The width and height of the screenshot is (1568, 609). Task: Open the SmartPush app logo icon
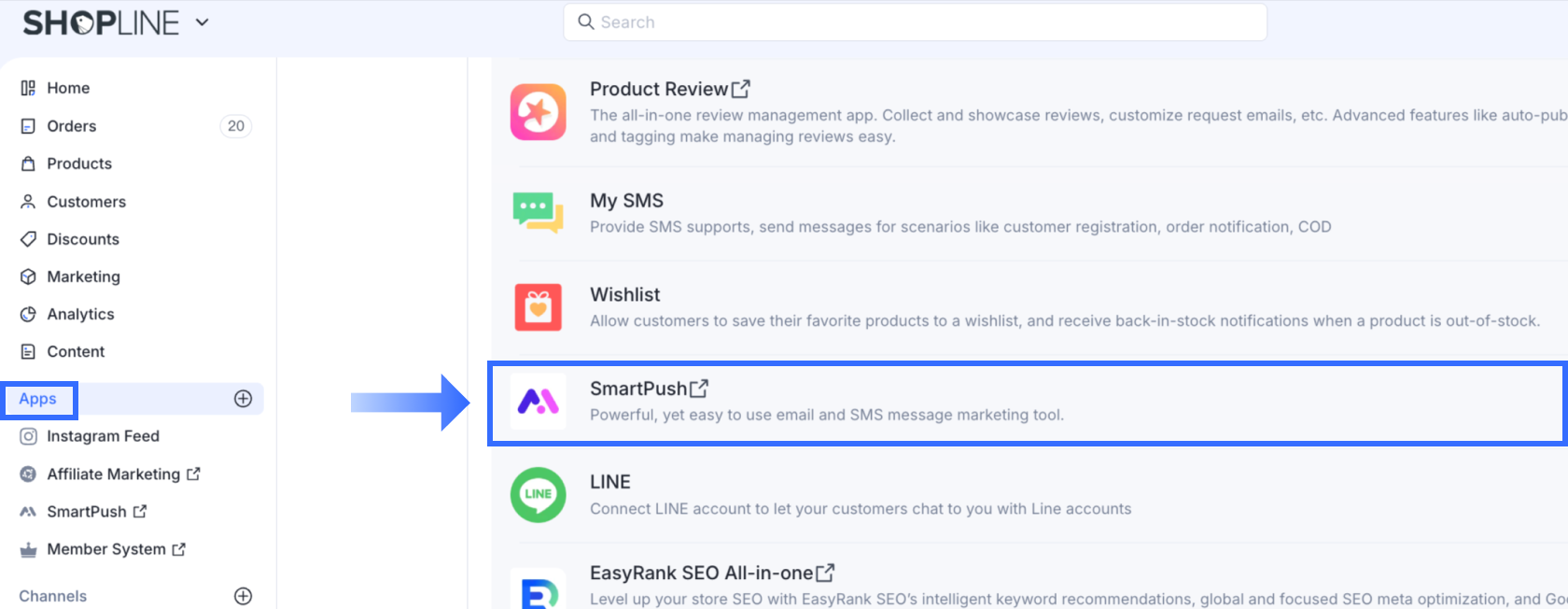tap(538, 402)
